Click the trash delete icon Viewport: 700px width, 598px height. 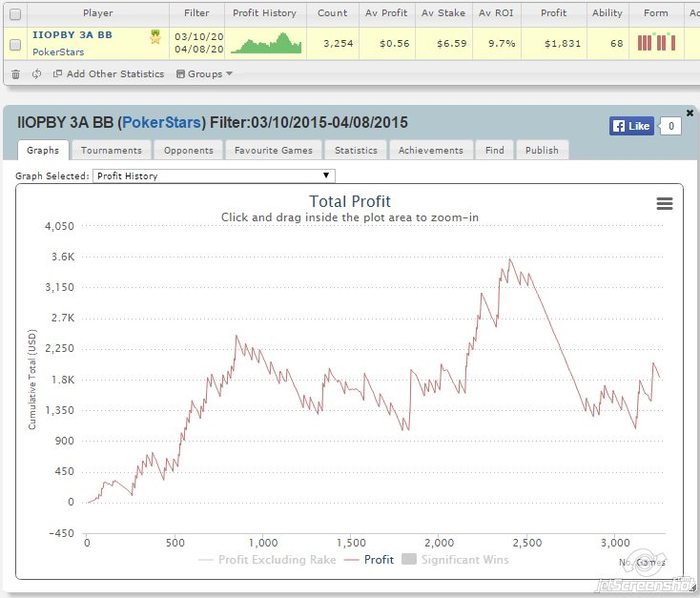tap(15, 74)
